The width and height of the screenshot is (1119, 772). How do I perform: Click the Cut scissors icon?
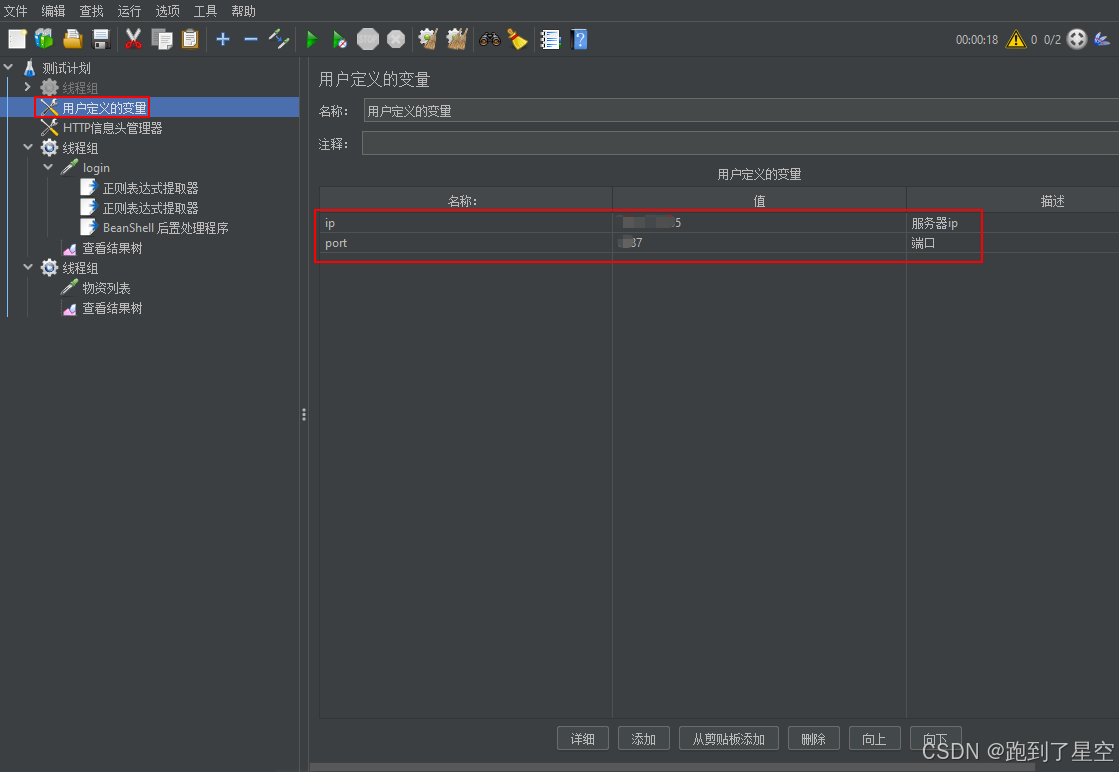[x=133, y=39]
